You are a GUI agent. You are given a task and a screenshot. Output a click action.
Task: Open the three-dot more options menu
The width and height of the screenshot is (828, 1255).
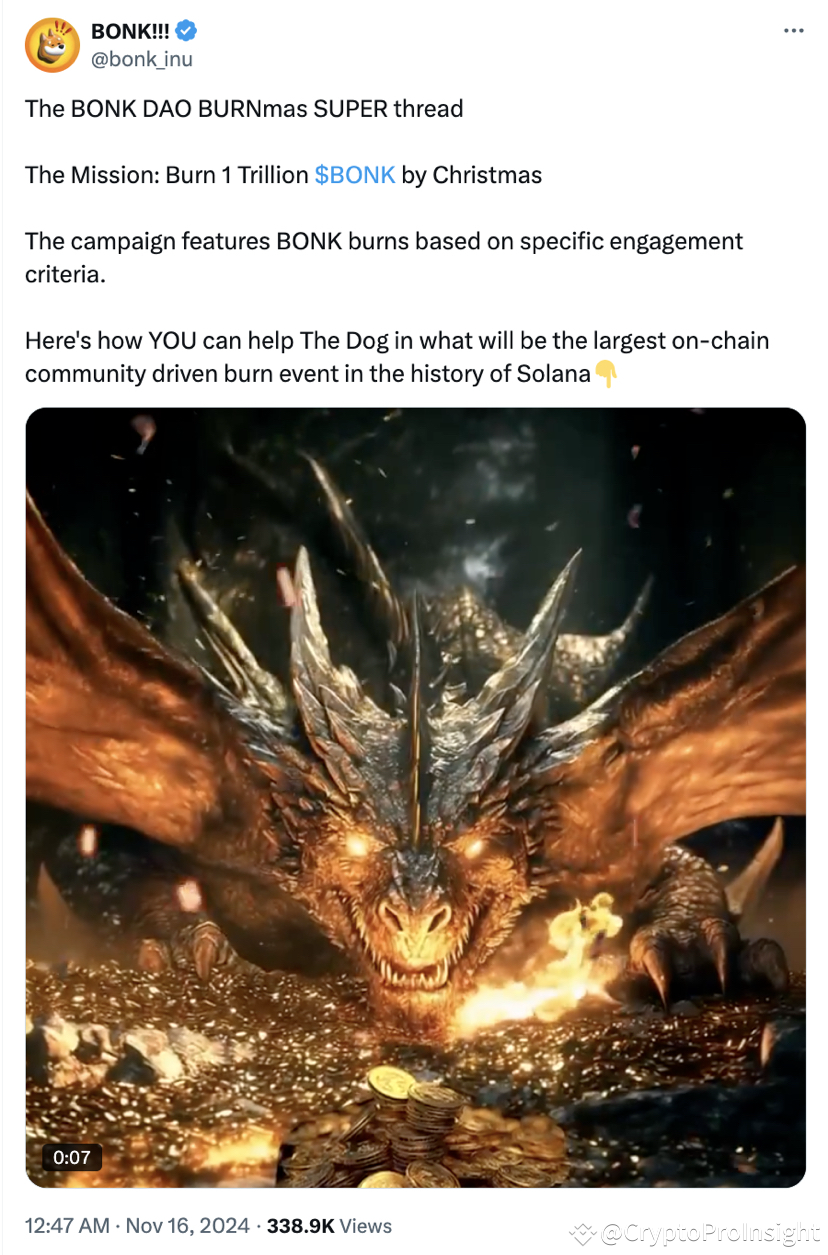point(793,31)
